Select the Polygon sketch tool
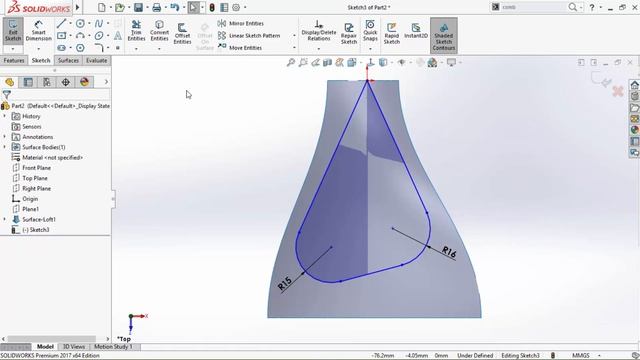This screenshot has width=640, height=360. [x=80, y=48]
